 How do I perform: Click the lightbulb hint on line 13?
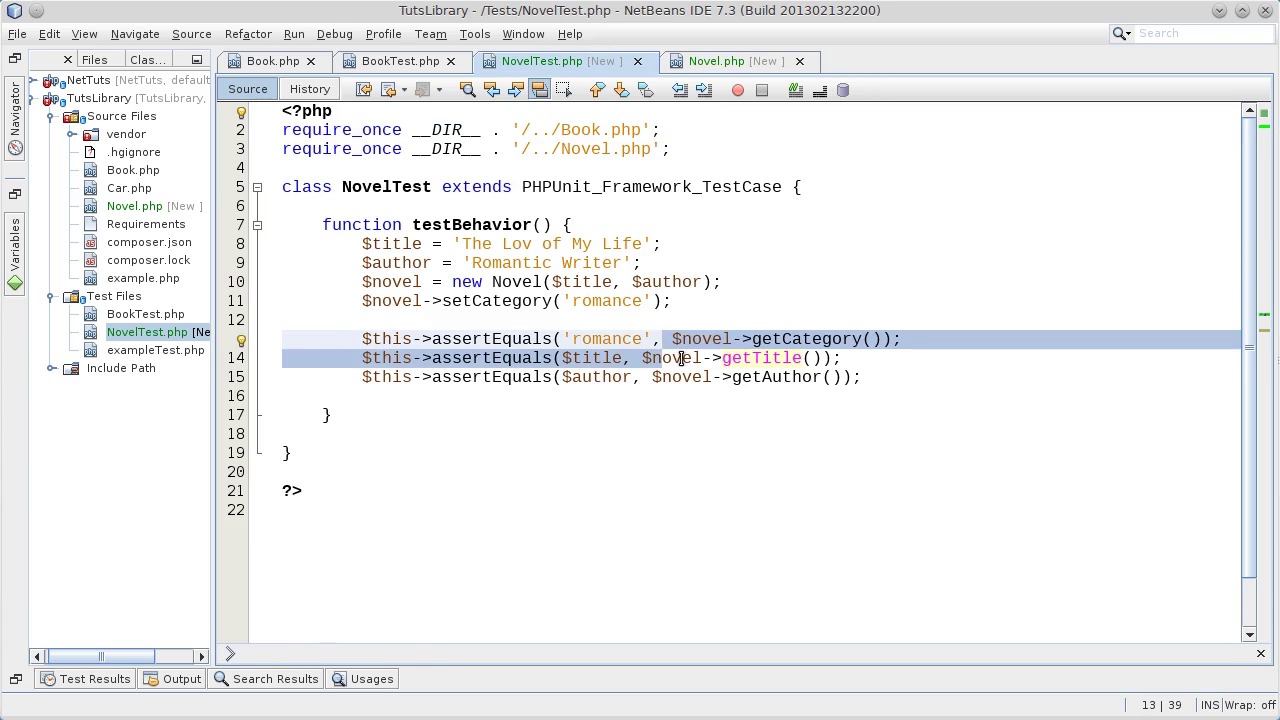(x=240, y=339)
